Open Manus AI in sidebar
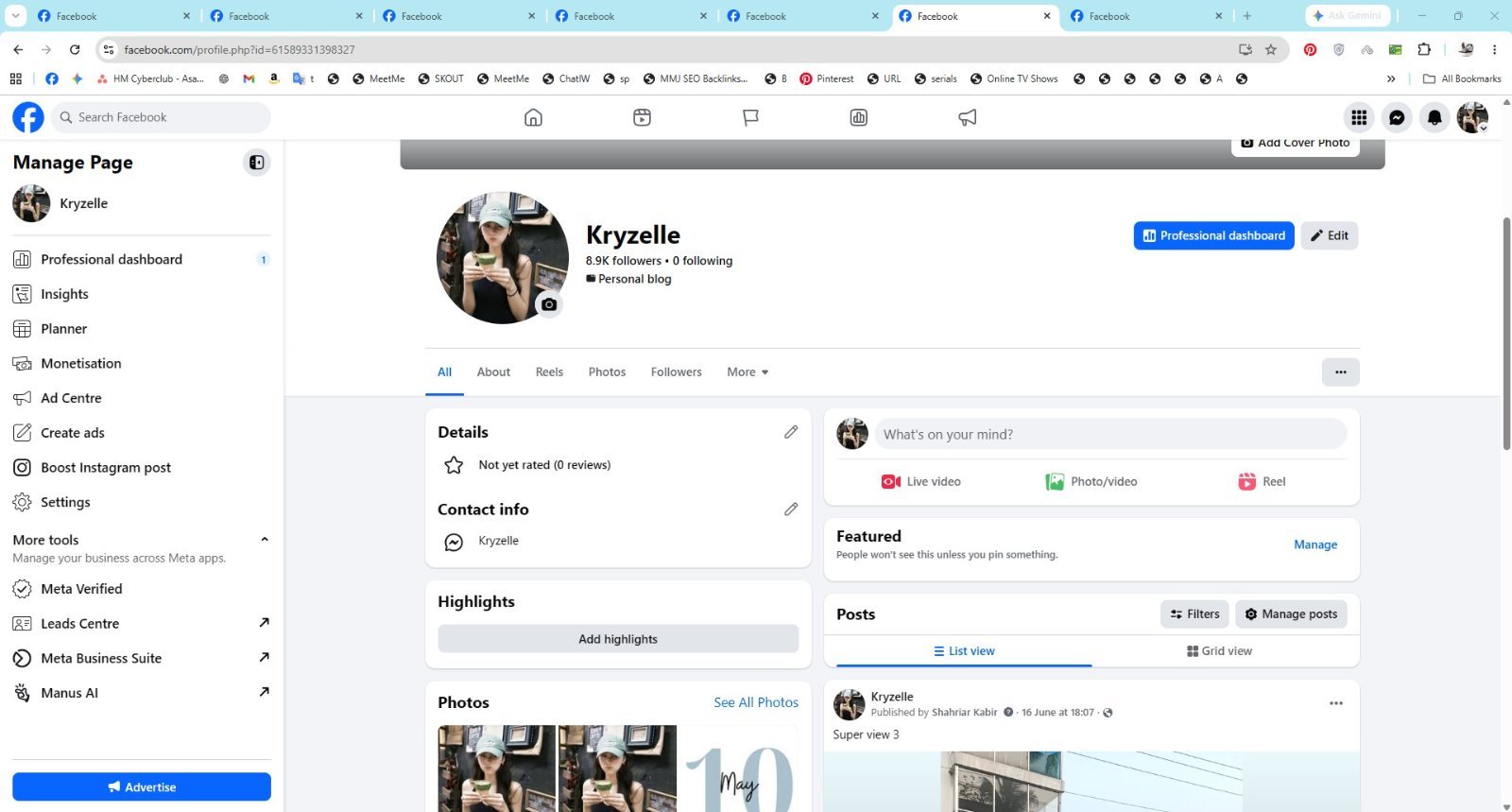The width and height of the screenshot is (1512, 812). point(142,693)
